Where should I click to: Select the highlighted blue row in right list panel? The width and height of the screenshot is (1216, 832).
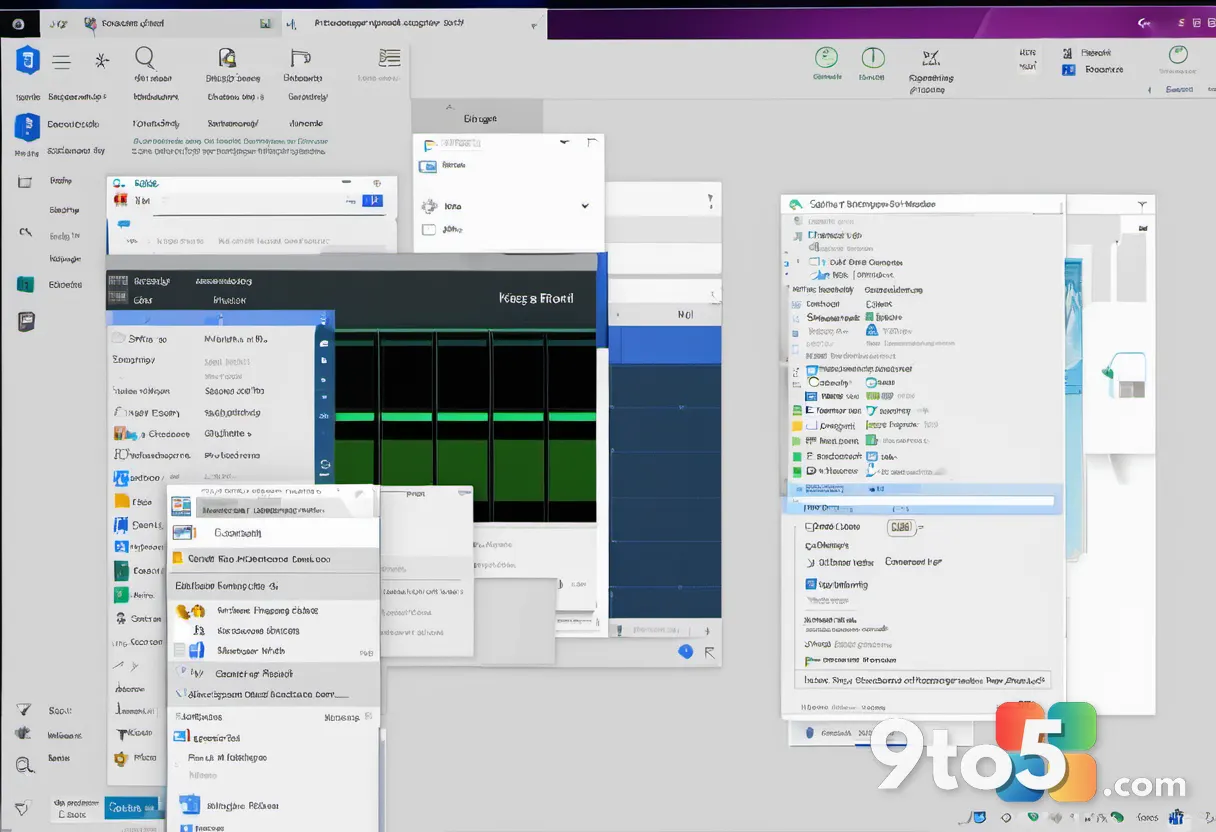(922, 490)
